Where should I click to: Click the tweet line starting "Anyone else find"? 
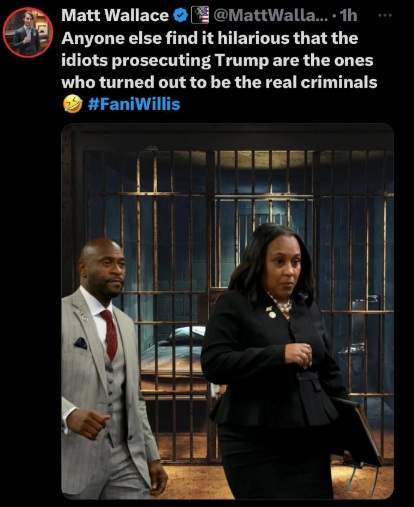[x=210, y=38]
